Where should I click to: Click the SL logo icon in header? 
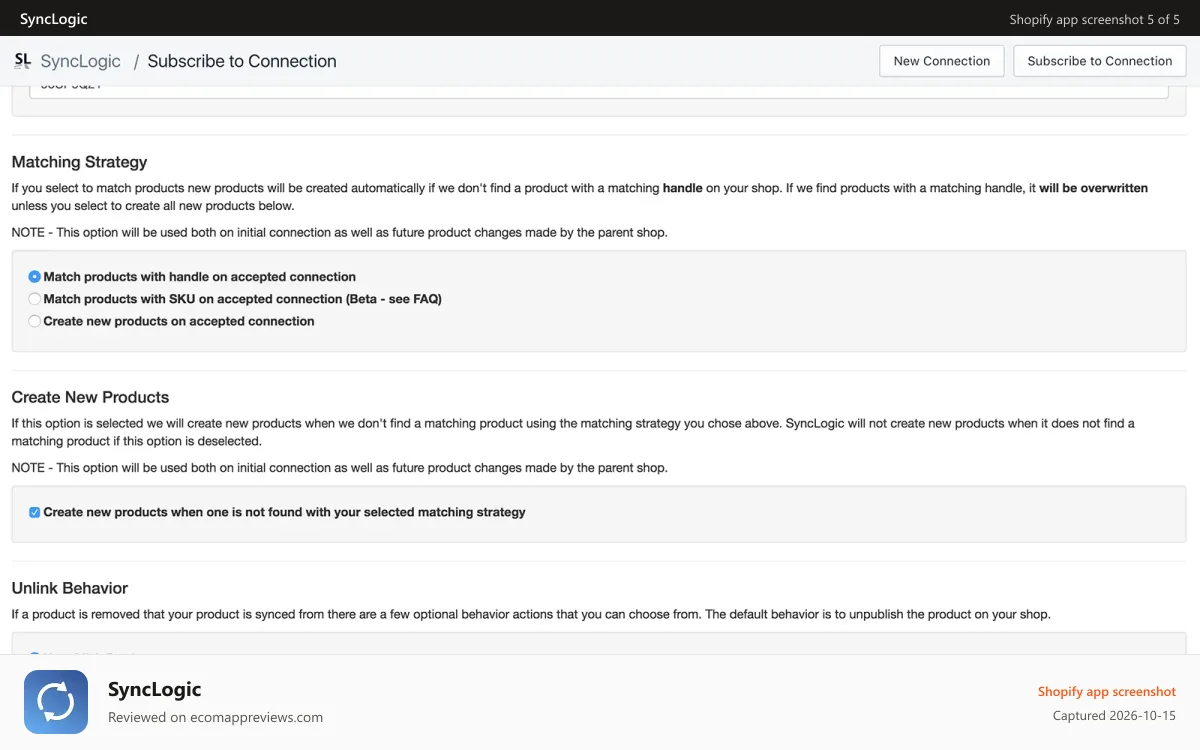click(x=22, y=61)
